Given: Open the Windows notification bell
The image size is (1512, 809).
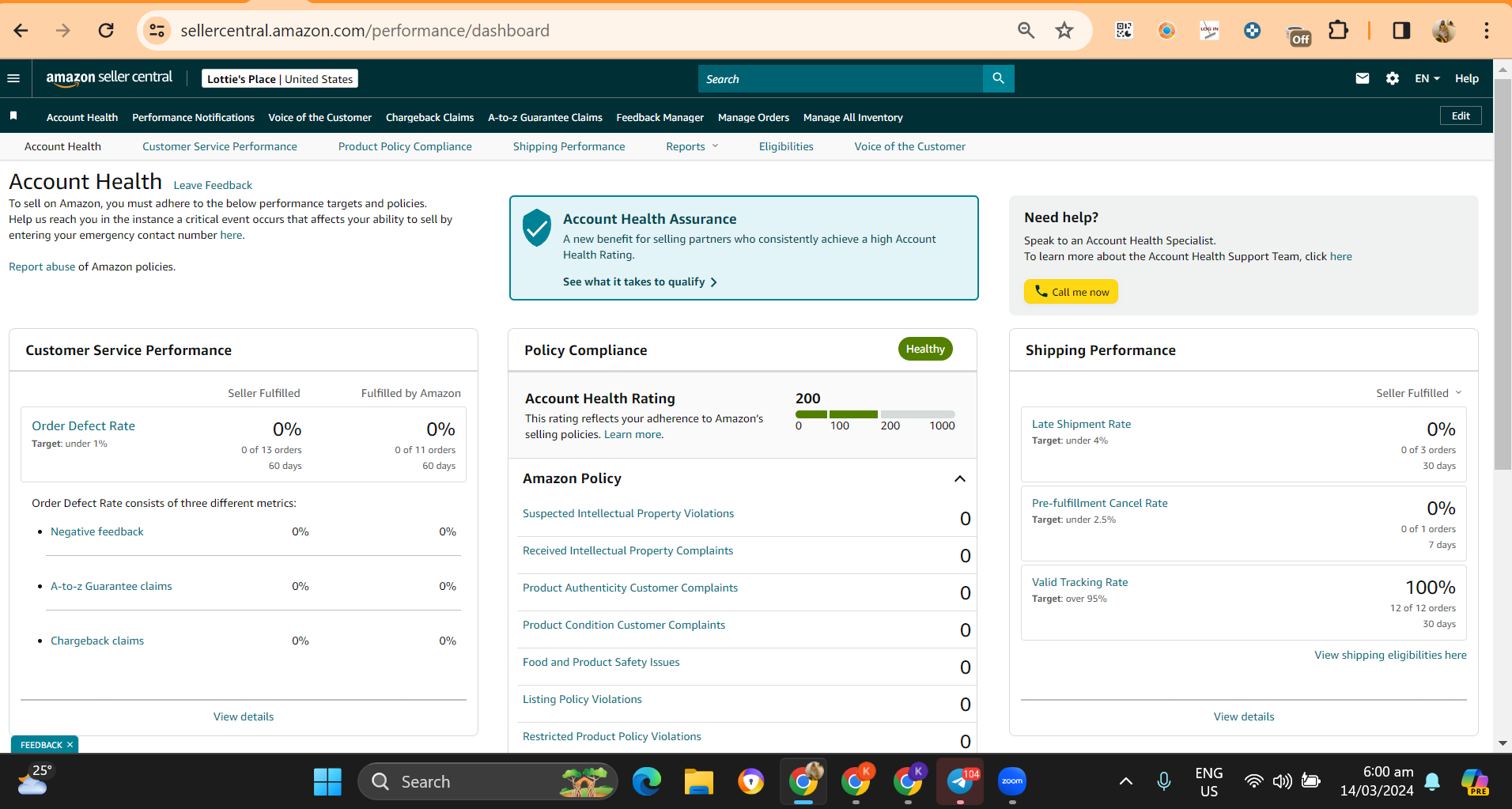Looking at the screenshot, I should [x=1432, y=782].
